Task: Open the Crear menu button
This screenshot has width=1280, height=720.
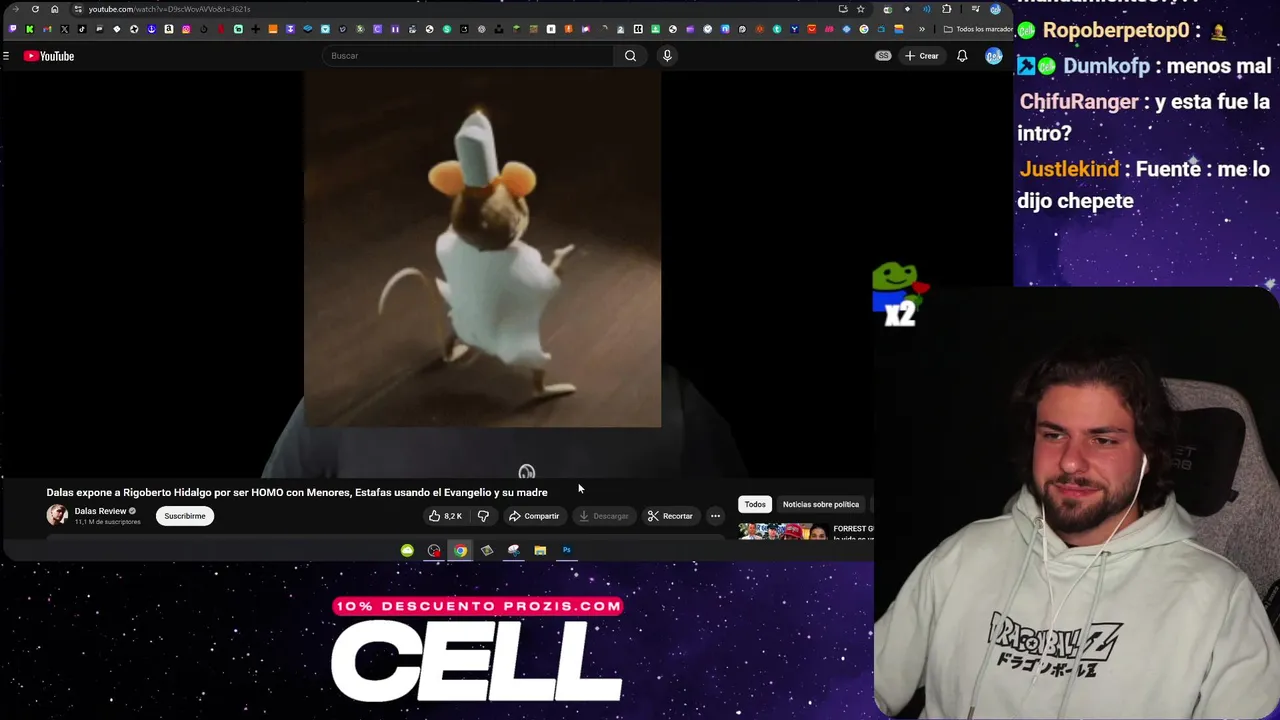Action: click(921, 56)
